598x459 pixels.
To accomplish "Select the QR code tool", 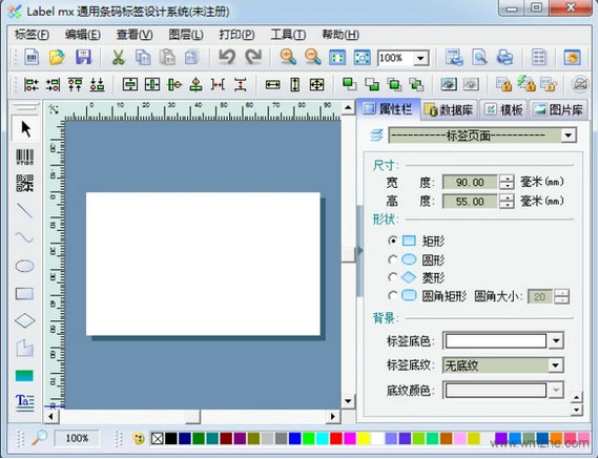I will [x=25, y=183].
